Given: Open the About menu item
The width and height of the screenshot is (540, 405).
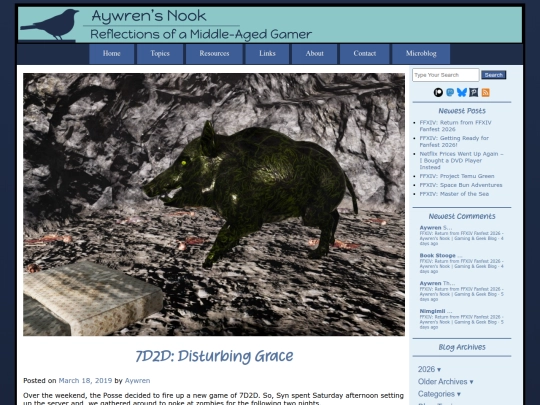Looking at the screenshot, I should (x=314, y=54).
